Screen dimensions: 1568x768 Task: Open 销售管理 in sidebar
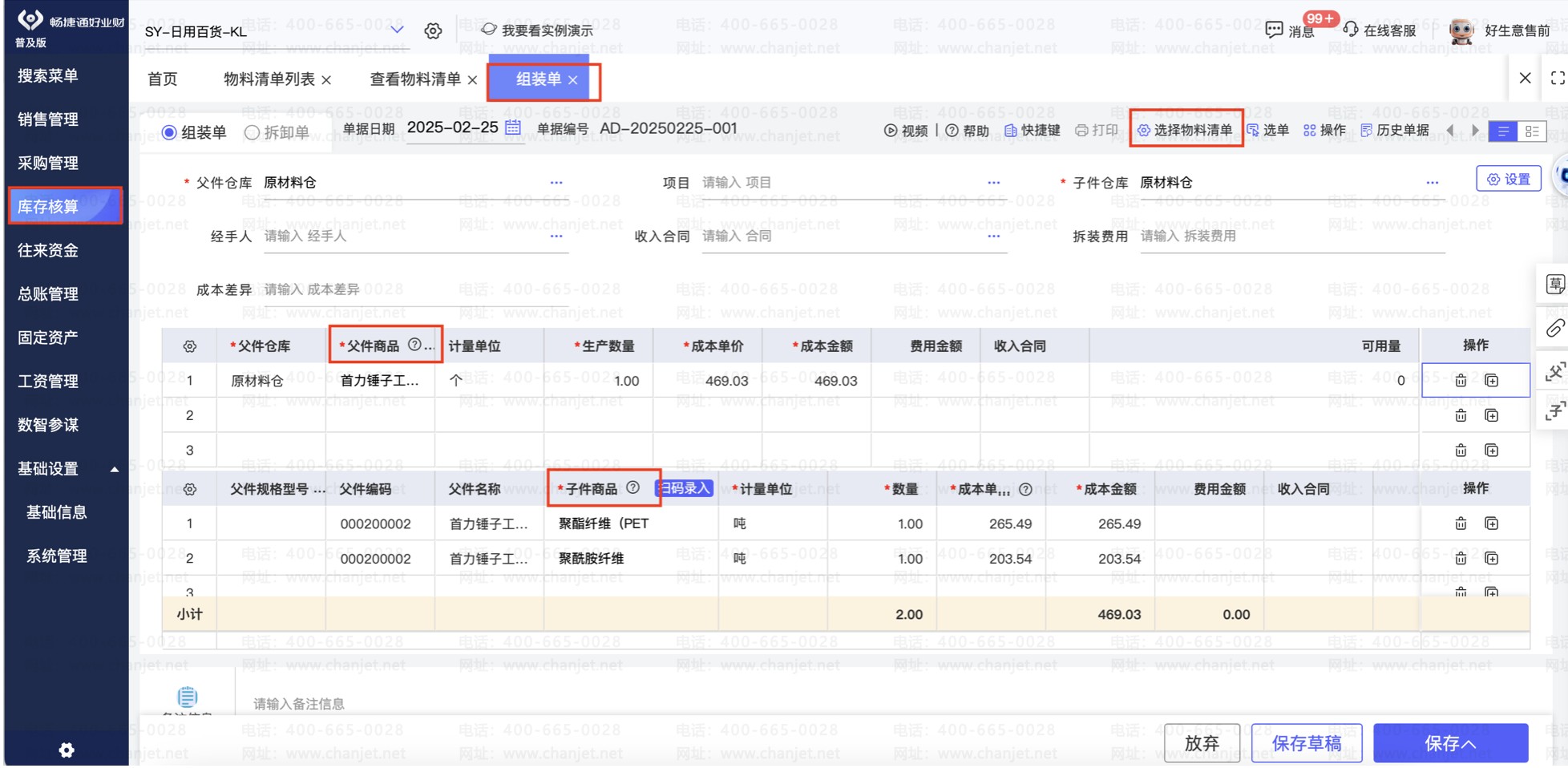(x=48, y=119)
